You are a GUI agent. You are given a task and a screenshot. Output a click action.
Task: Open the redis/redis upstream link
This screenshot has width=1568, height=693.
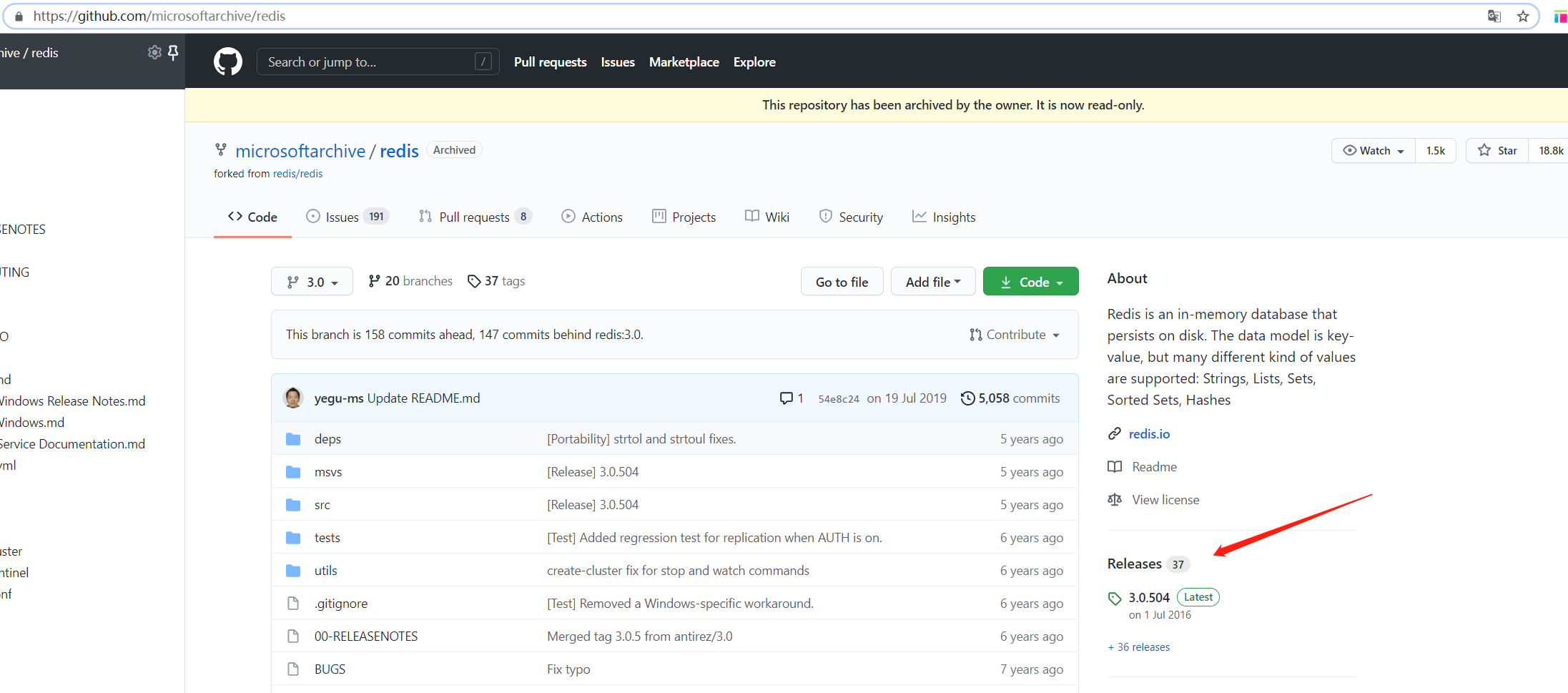pyautogui.click(x=297, y=174)
